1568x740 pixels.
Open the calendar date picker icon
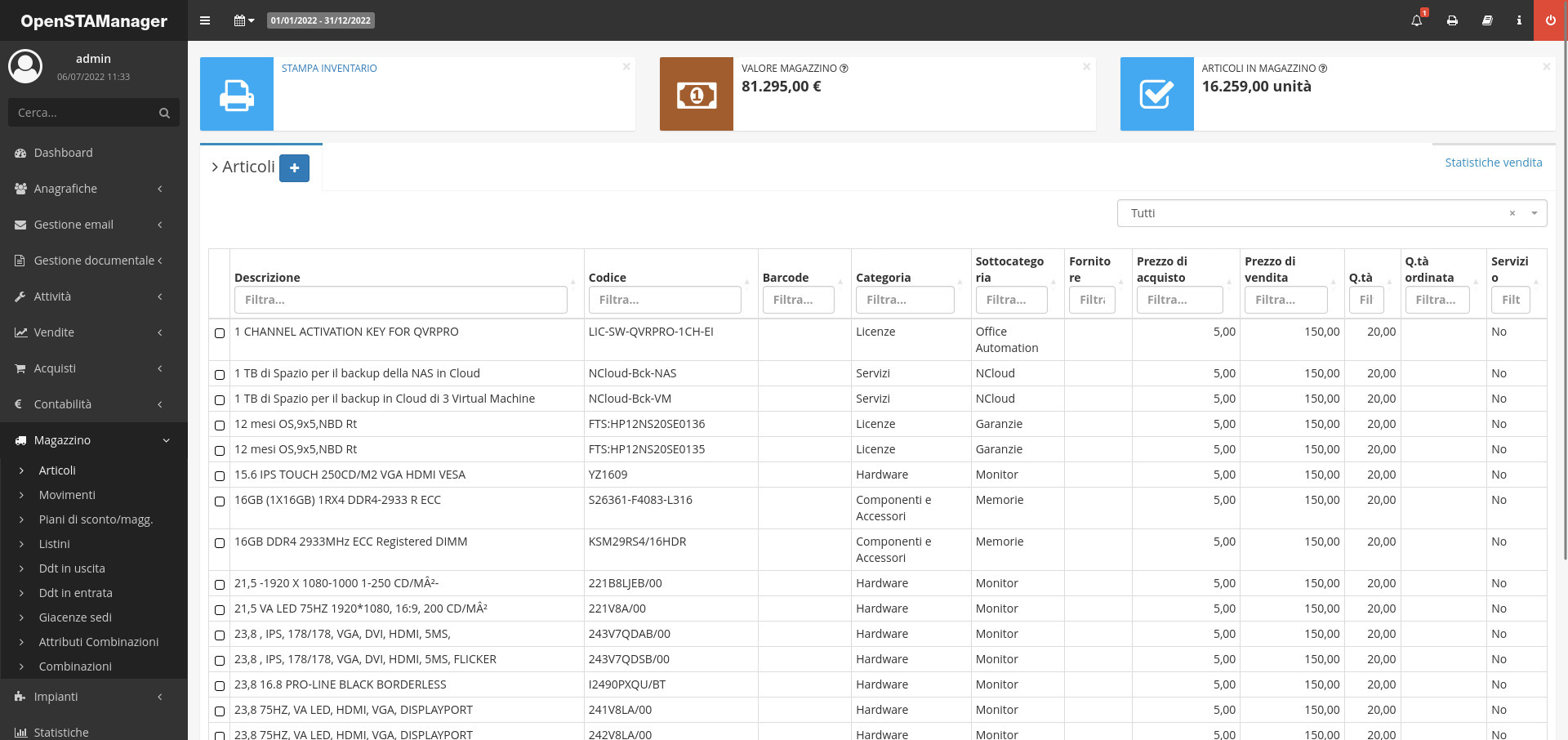[243, 20]
